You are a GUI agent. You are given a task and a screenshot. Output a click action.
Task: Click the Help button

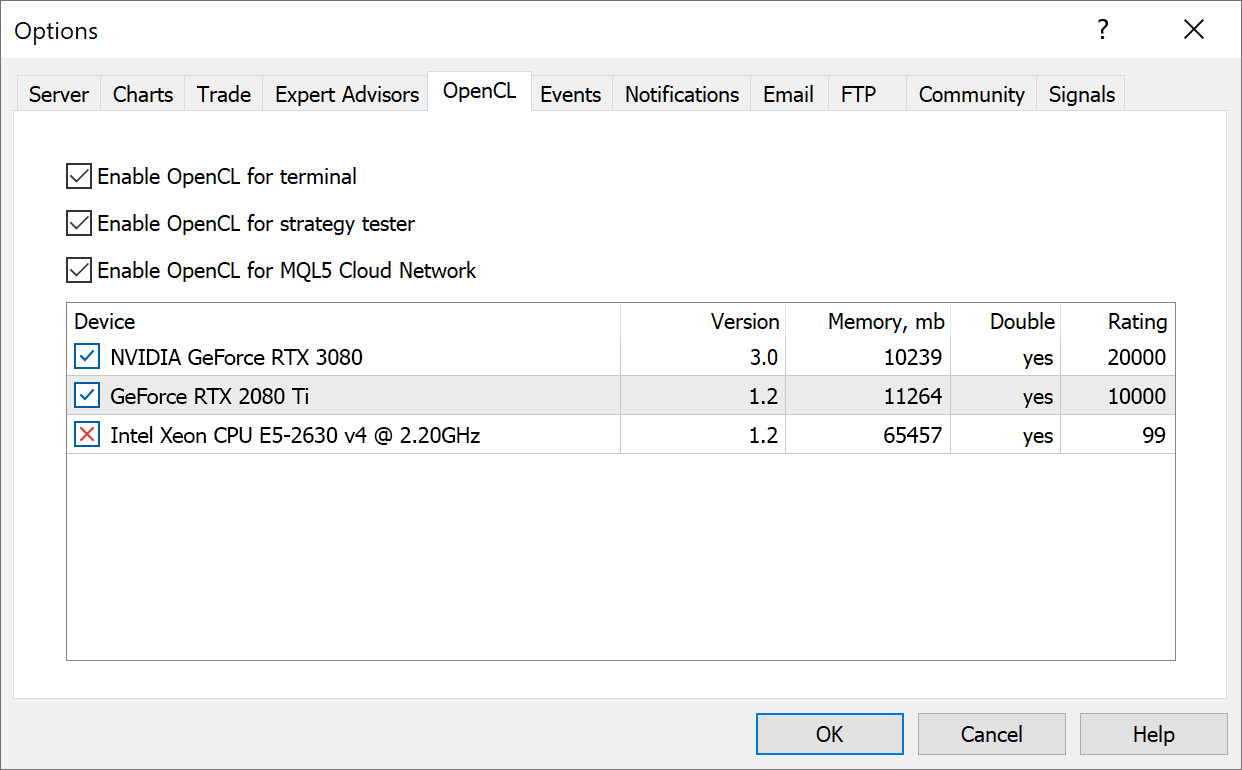pyautogui.click(x=1153, y=733)
